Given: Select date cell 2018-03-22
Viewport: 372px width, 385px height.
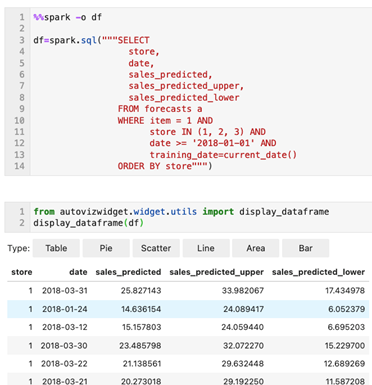Looking at the screenshot, I should click(64, 364).
